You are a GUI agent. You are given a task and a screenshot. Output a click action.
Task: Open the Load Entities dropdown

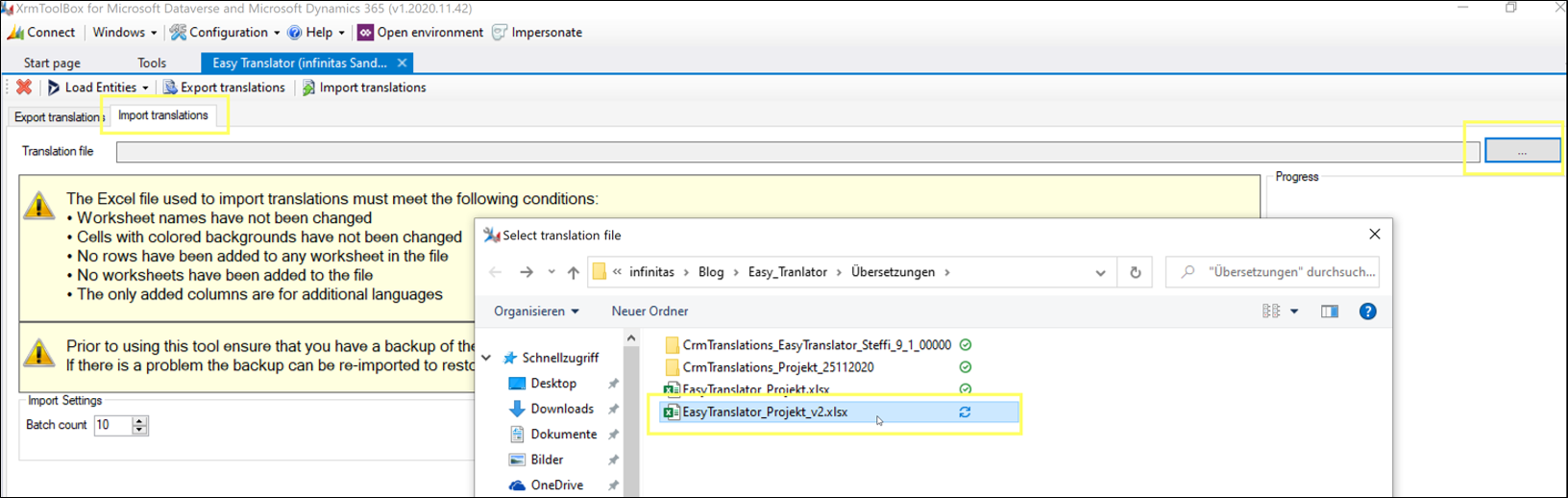point(98,87)
